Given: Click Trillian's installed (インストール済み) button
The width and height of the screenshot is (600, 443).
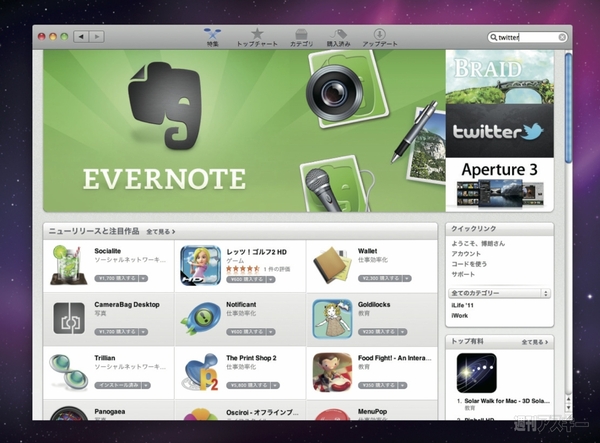Looking at the screenshot, I should click(x=118, y=386).
